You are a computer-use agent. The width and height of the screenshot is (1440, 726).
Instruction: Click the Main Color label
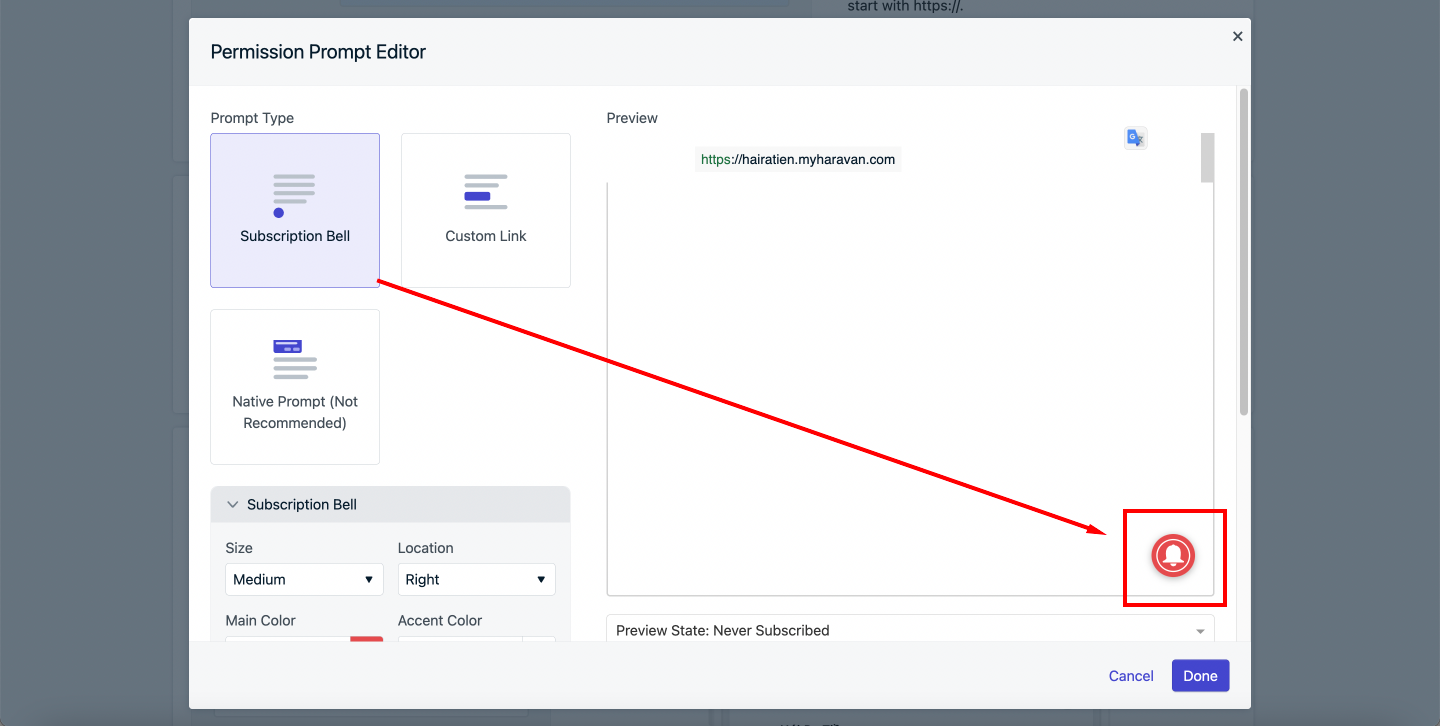[261, 620]
